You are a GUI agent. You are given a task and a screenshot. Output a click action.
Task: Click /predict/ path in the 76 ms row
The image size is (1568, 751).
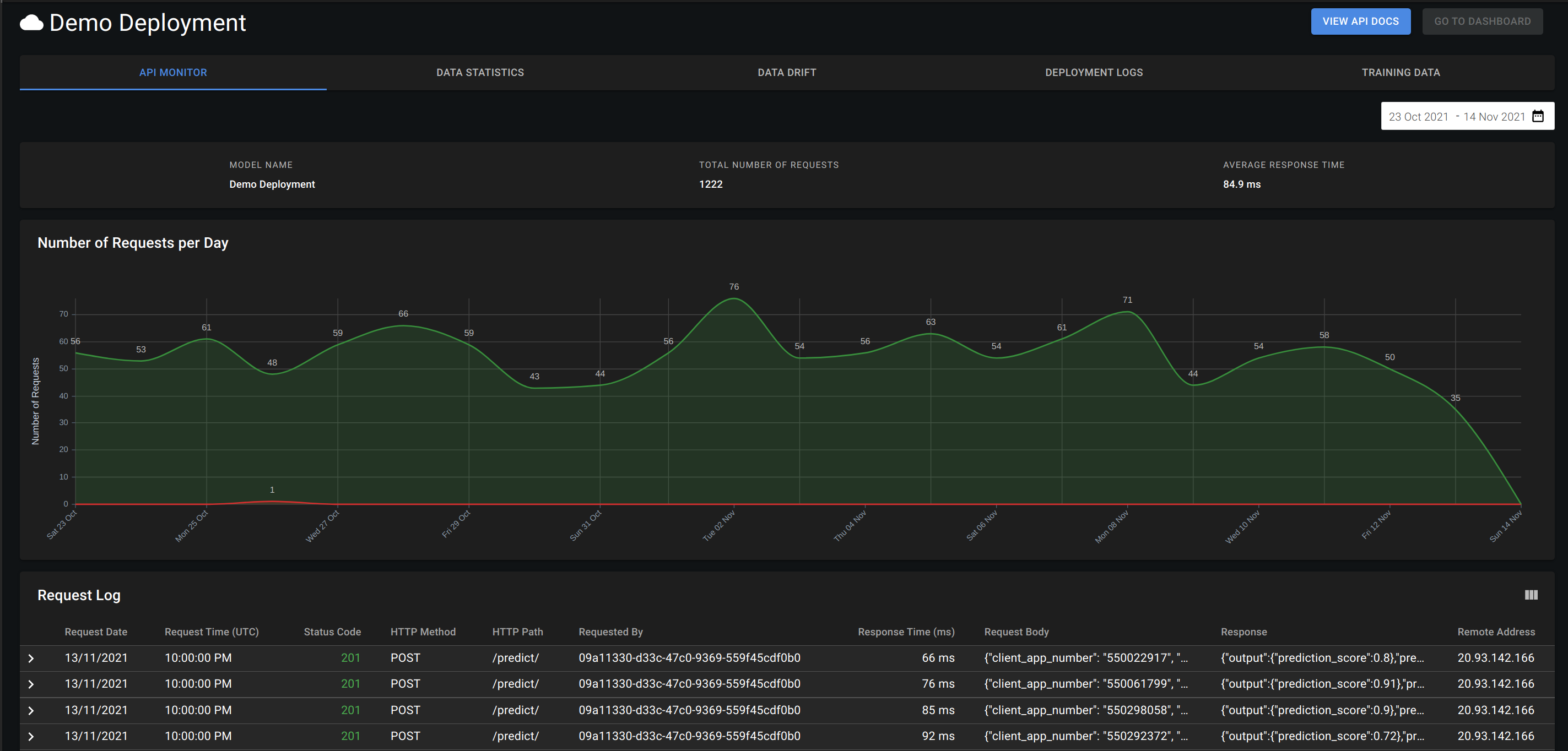[515, 684]
